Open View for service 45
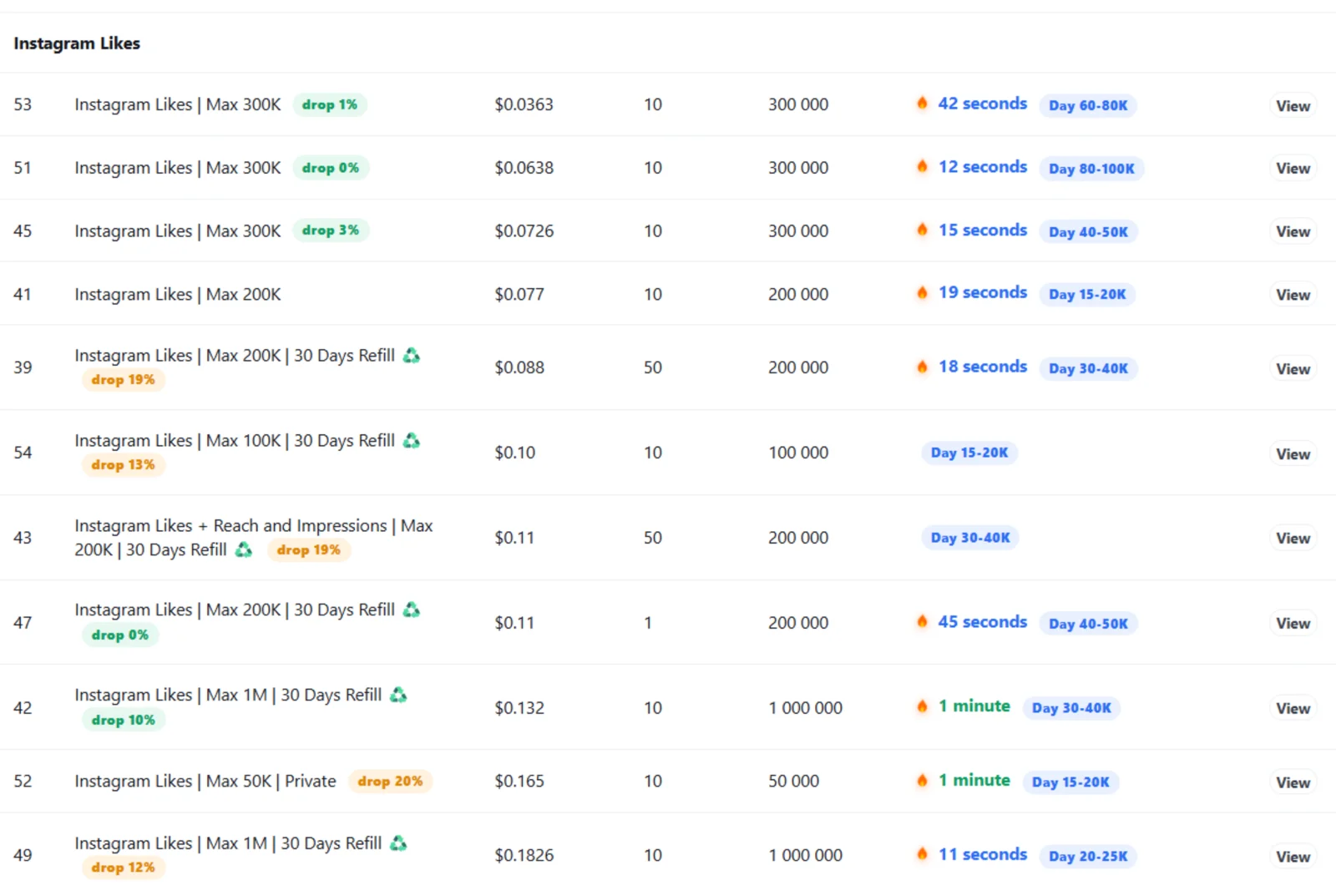The width and height of the screenshot is (1336, 896). [x=1293, y=231]
